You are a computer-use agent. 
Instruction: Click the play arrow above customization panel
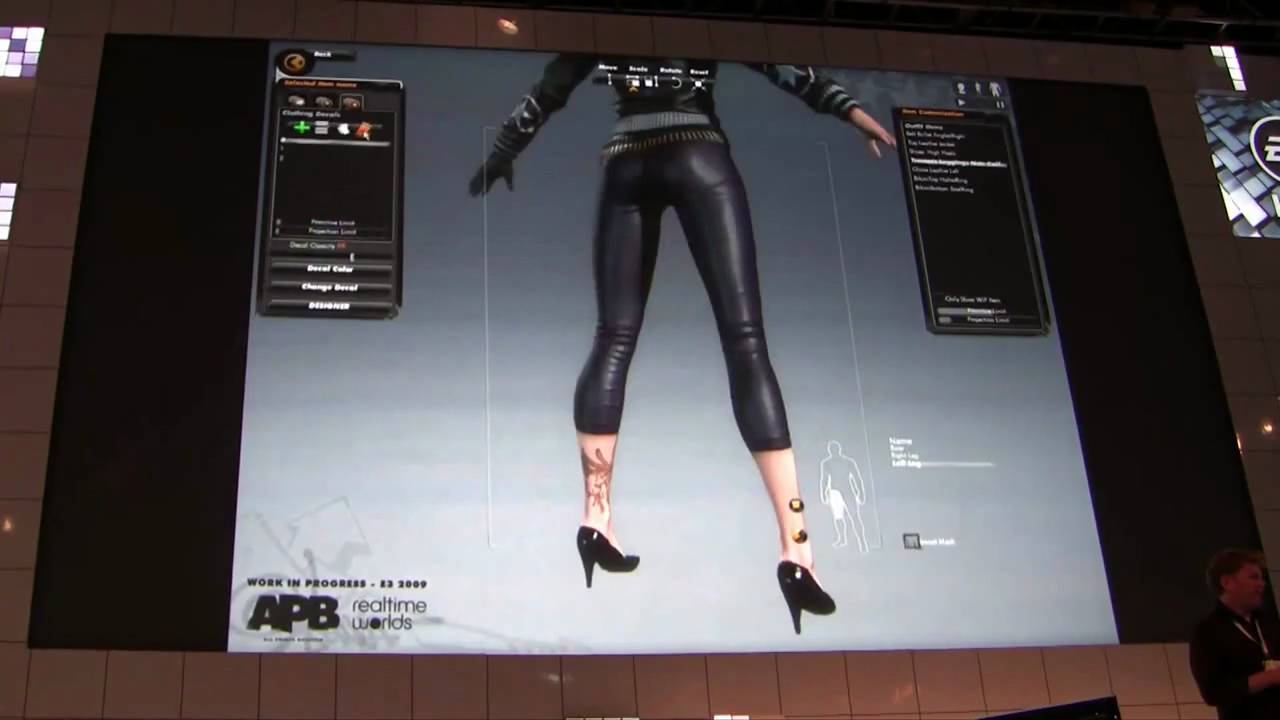click(x=961, y=102)
